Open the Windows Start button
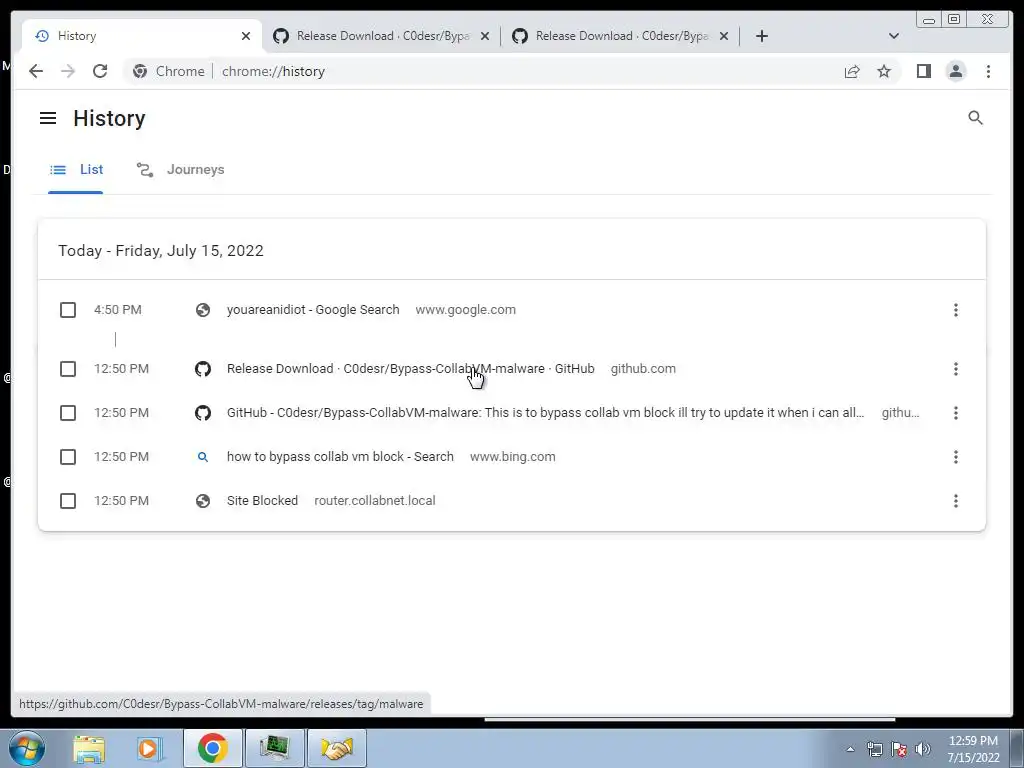 click(x=27, y=748)
